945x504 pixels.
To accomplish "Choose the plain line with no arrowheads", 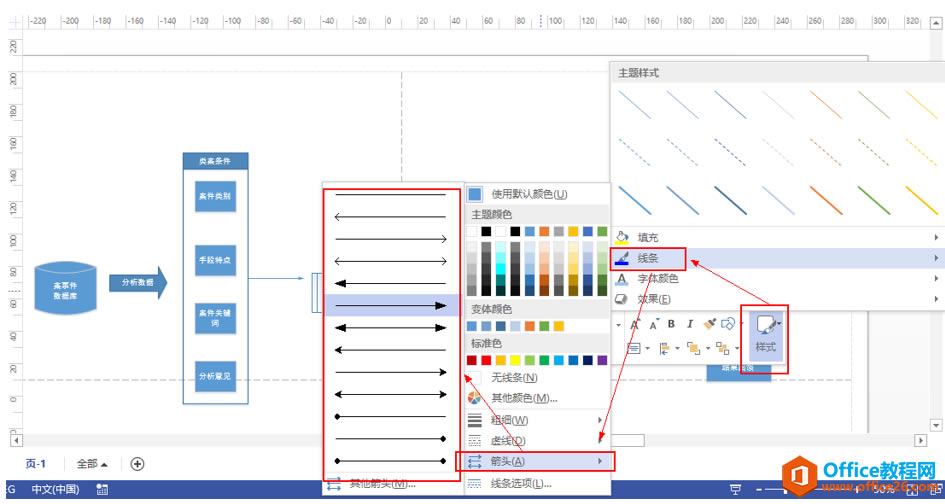I will [x=391, y=195].
